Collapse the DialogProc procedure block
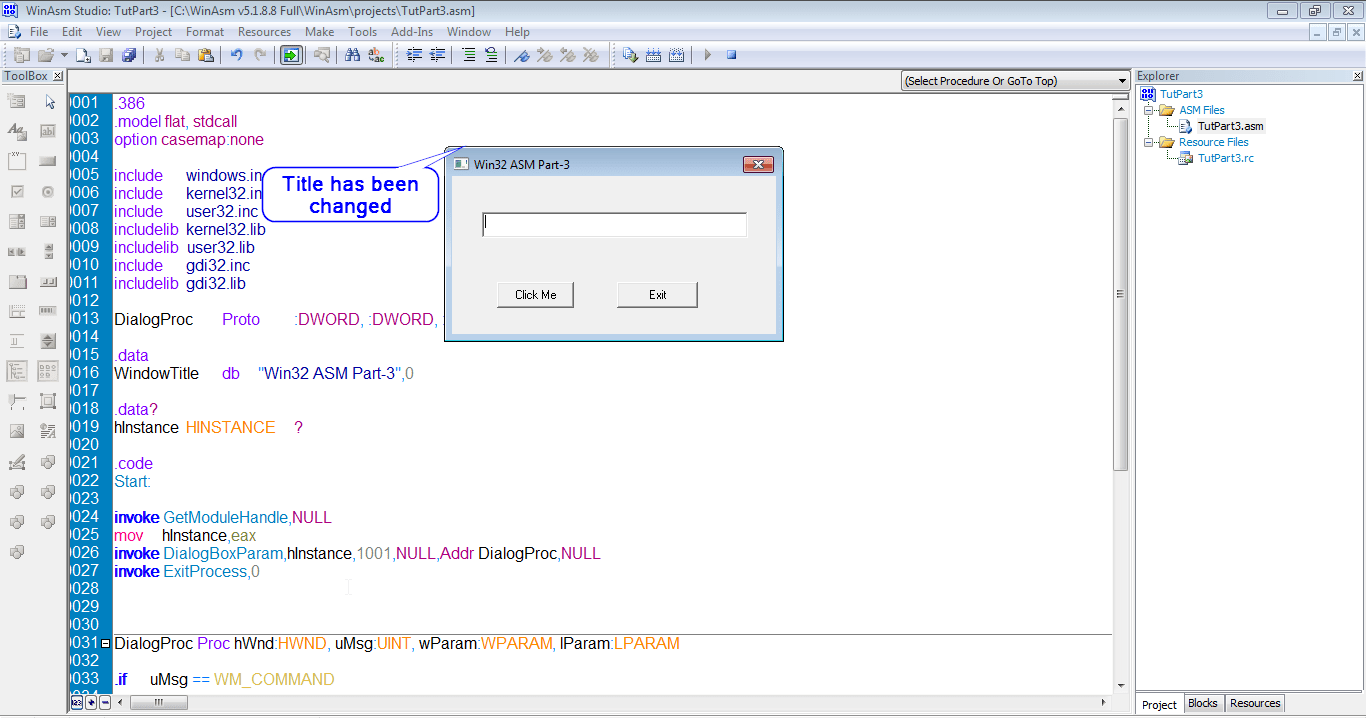The height and width of the screenshot is (718, 1366). tap(106, 644)
